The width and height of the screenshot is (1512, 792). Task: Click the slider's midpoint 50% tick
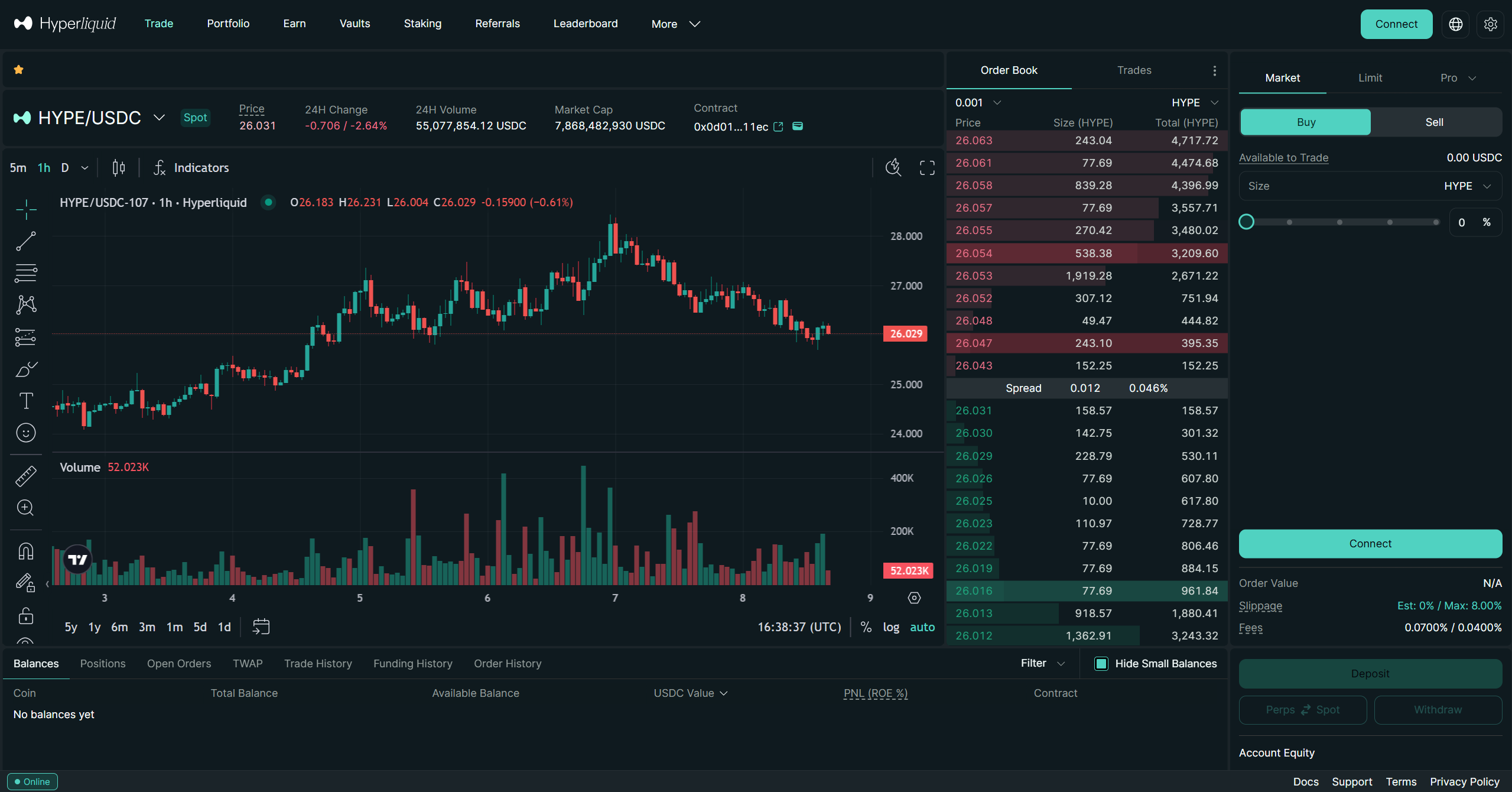[1339, 222]
